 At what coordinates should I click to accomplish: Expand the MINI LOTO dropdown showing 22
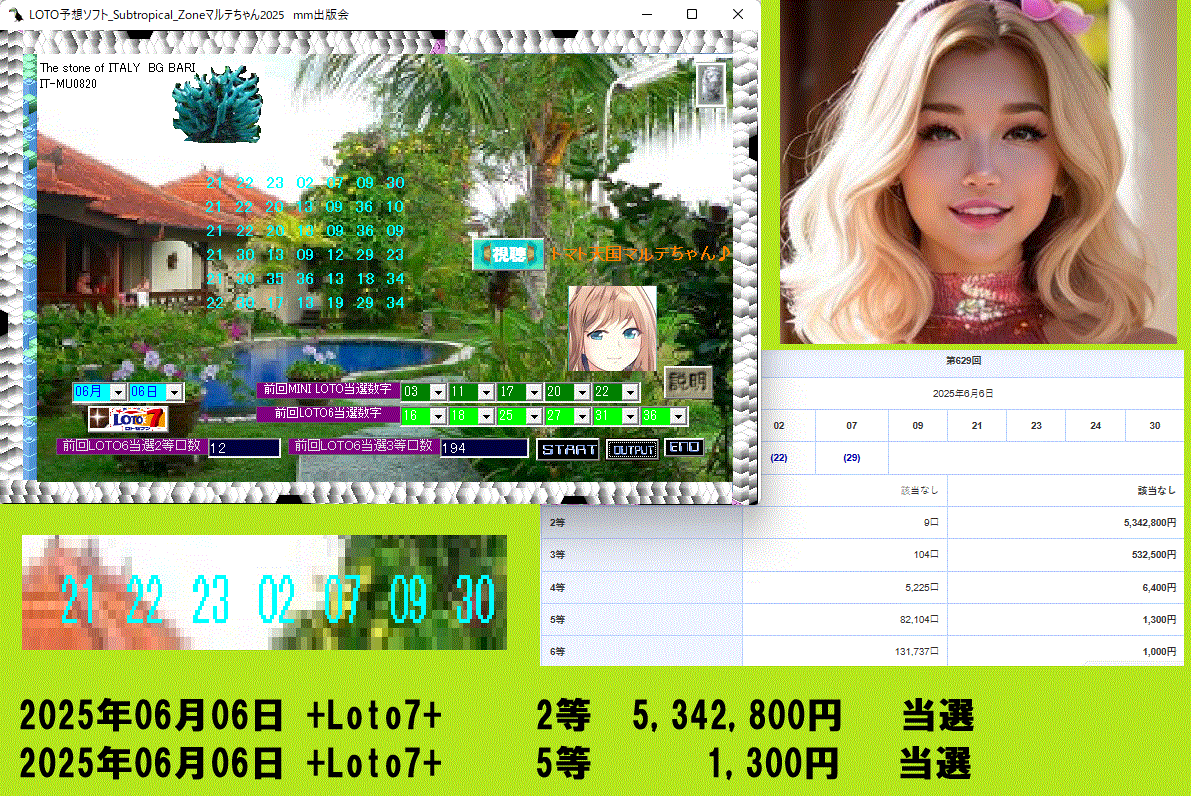pyautogui.click(x=630, y=392)
